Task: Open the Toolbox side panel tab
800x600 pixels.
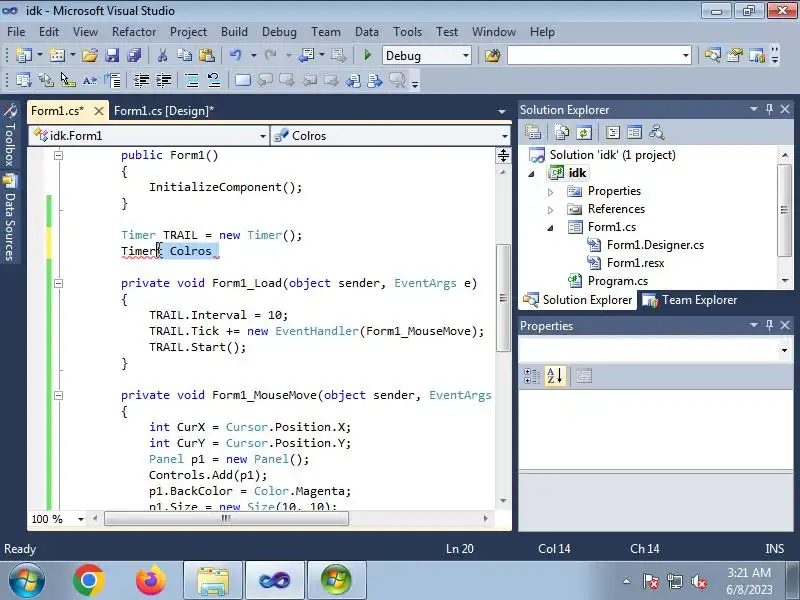Action: pyautogui.click(x=10, y=134)
